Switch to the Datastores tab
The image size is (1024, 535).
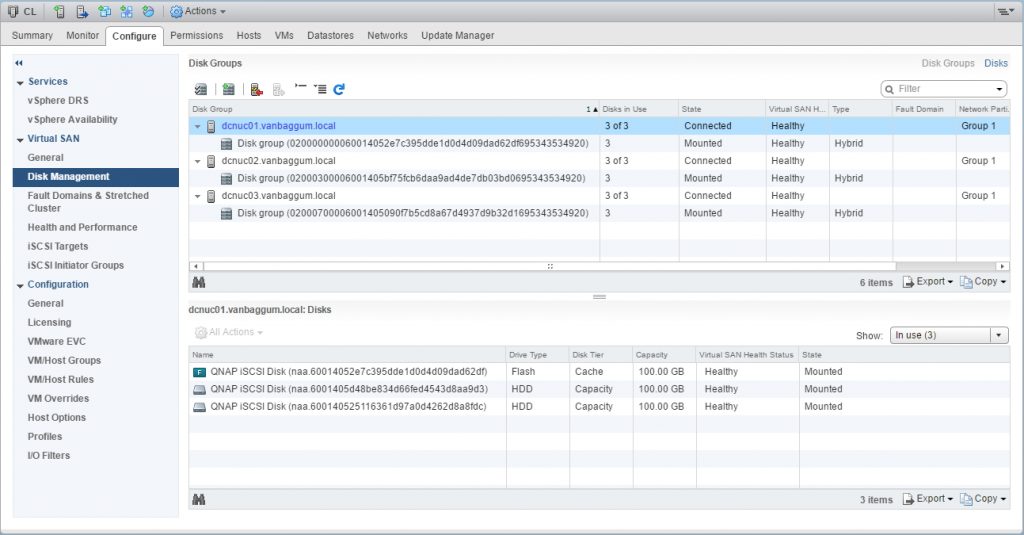pos(330,35)
